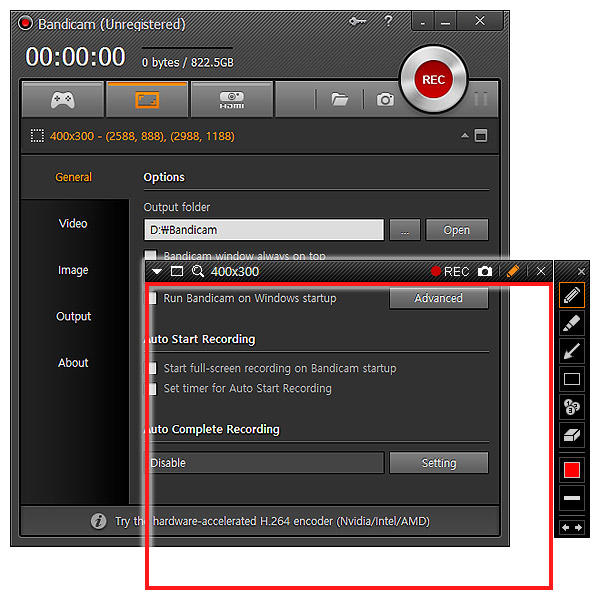Toggle Run Bandicam on Windows startup

(152, 298)
